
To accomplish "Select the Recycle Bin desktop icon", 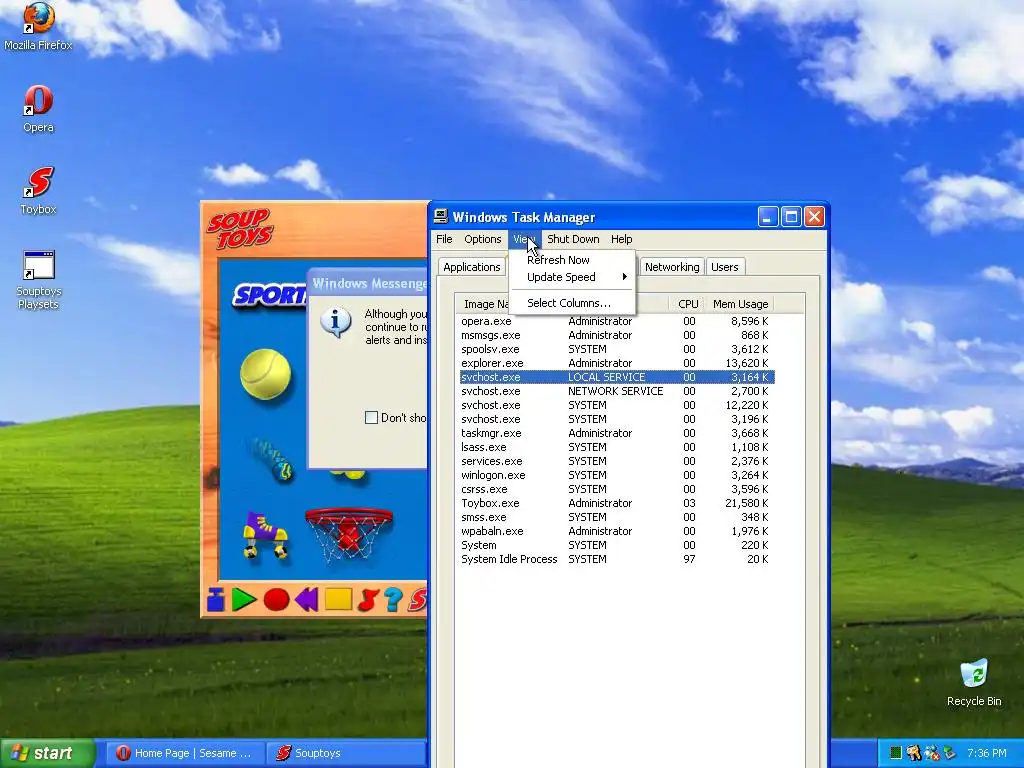I will 974,683.
